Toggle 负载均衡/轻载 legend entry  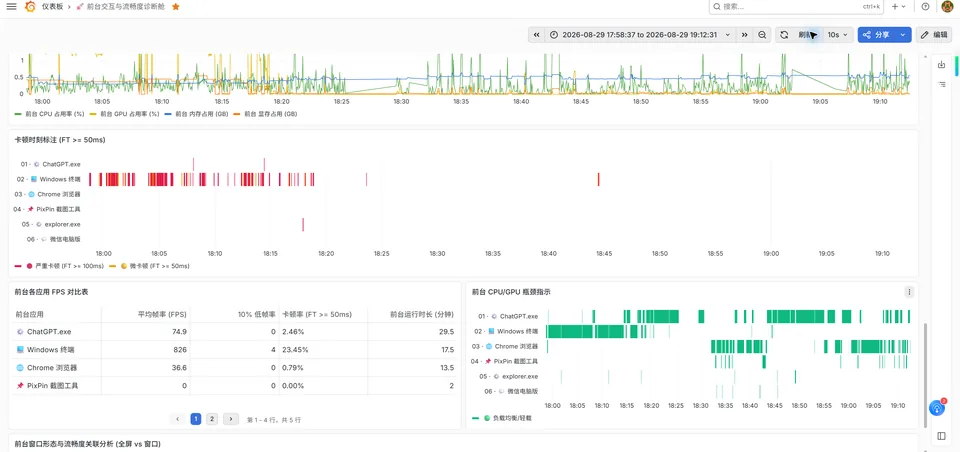(x=512, y=418)
